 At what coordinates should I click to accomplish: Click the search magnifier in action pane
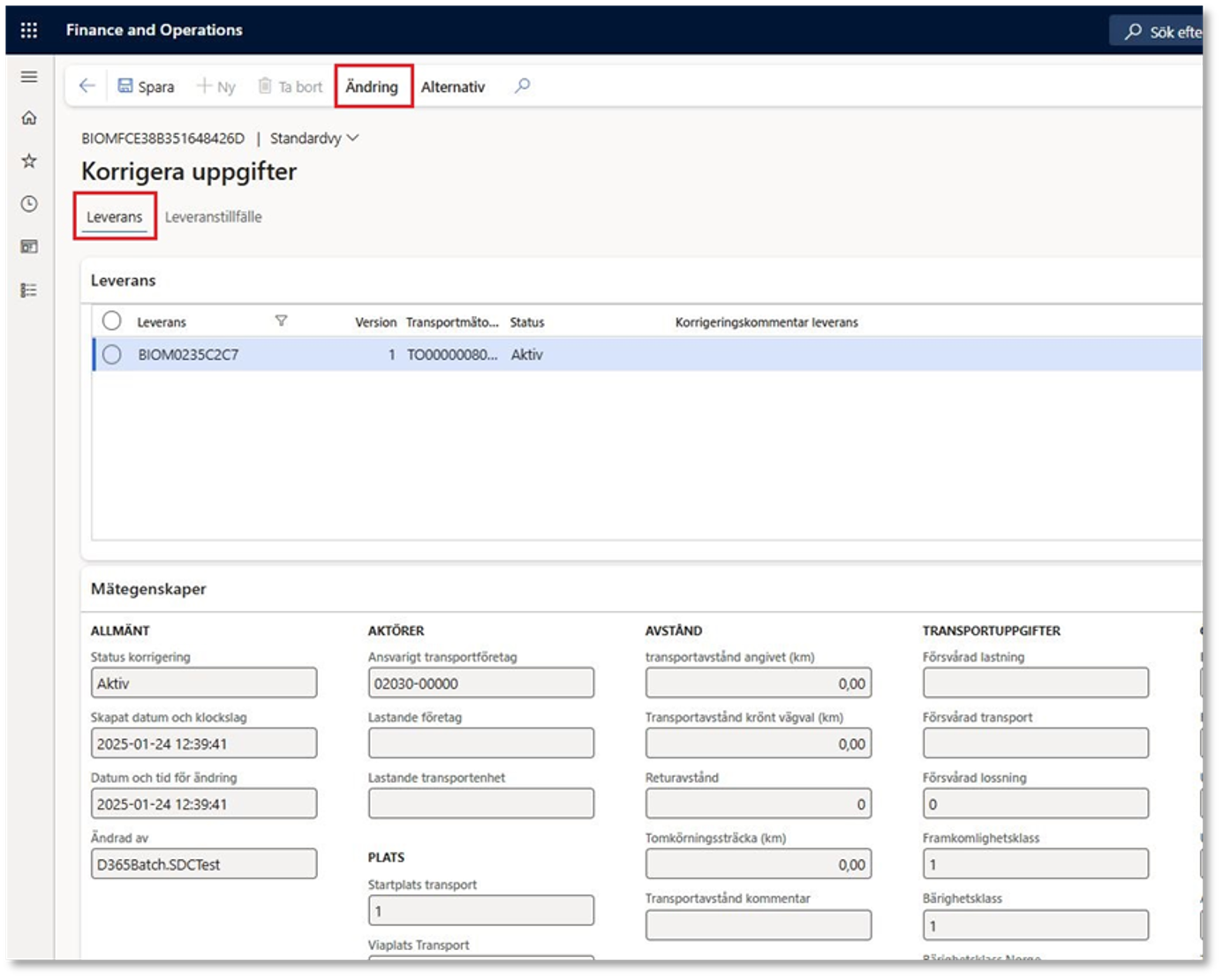(x=523, y=86)
